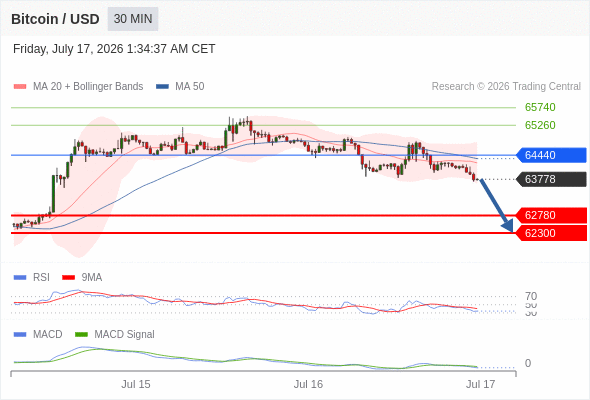Click the green 65740 resistance level
This screenshot has width=590, height=400.
coord(540,107)
